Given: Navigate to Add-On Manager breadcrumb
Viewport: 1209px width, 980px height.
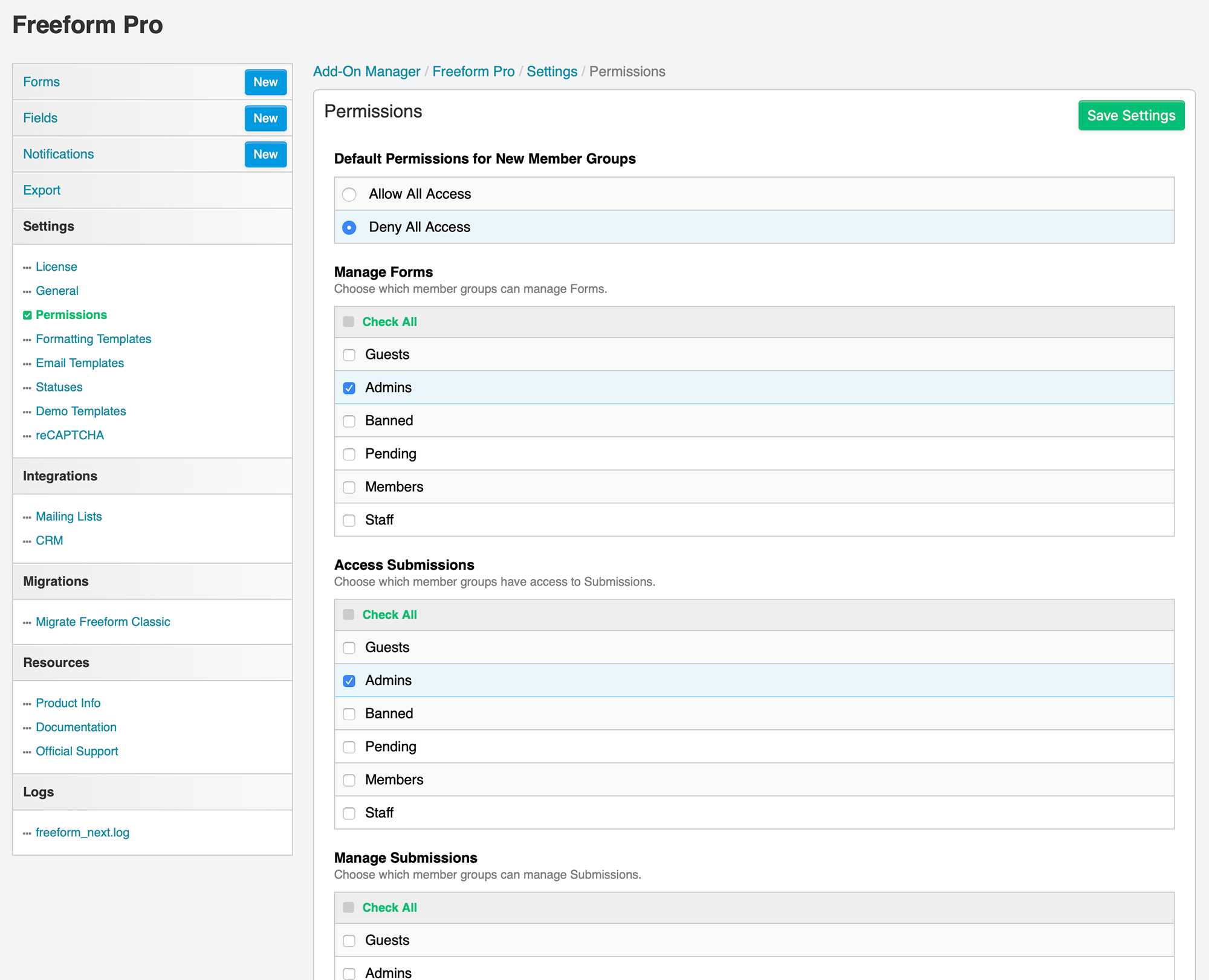Looking at the screenshot, I should pyautogui.click(x=366, y=71).
